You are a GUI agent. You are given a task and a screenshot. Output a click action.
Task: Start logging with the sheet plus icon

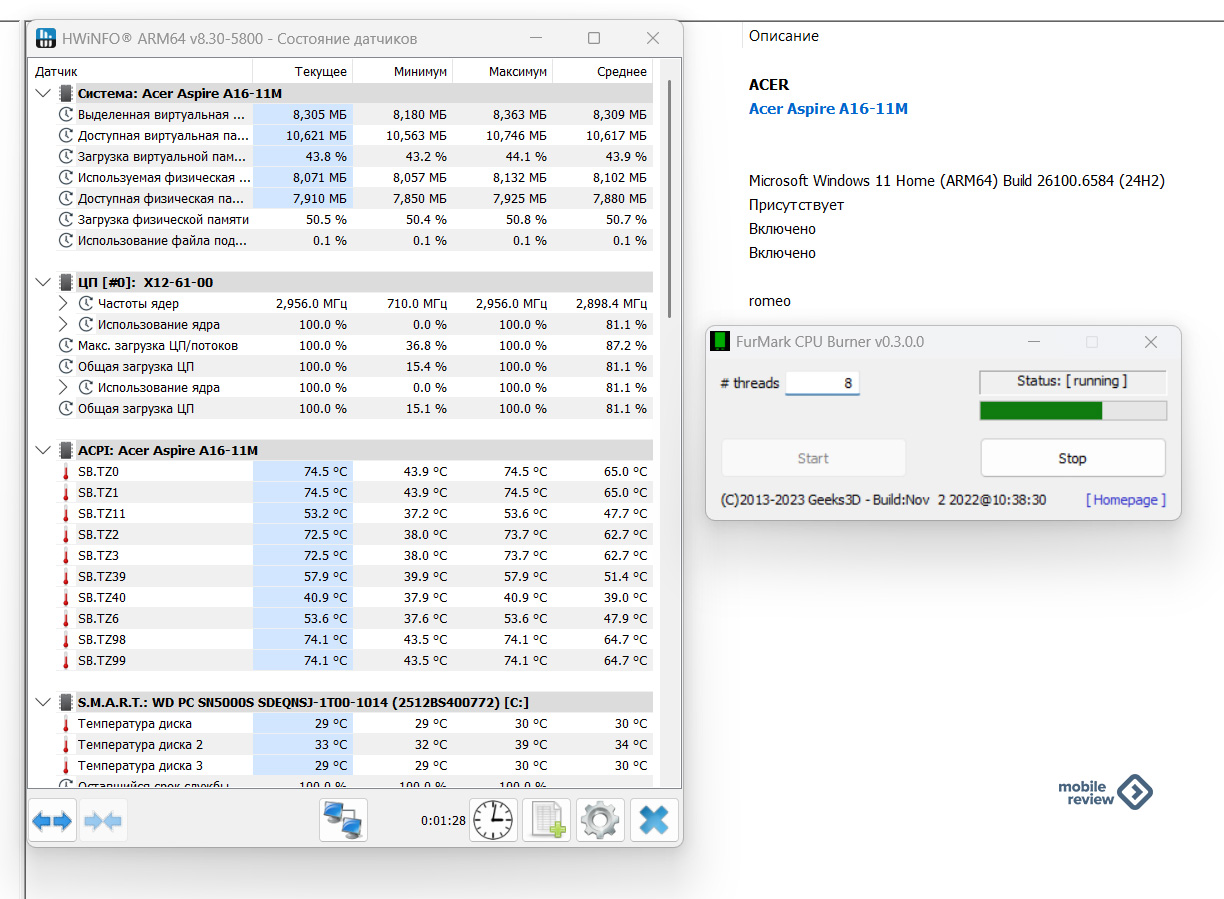coord(546,821)
